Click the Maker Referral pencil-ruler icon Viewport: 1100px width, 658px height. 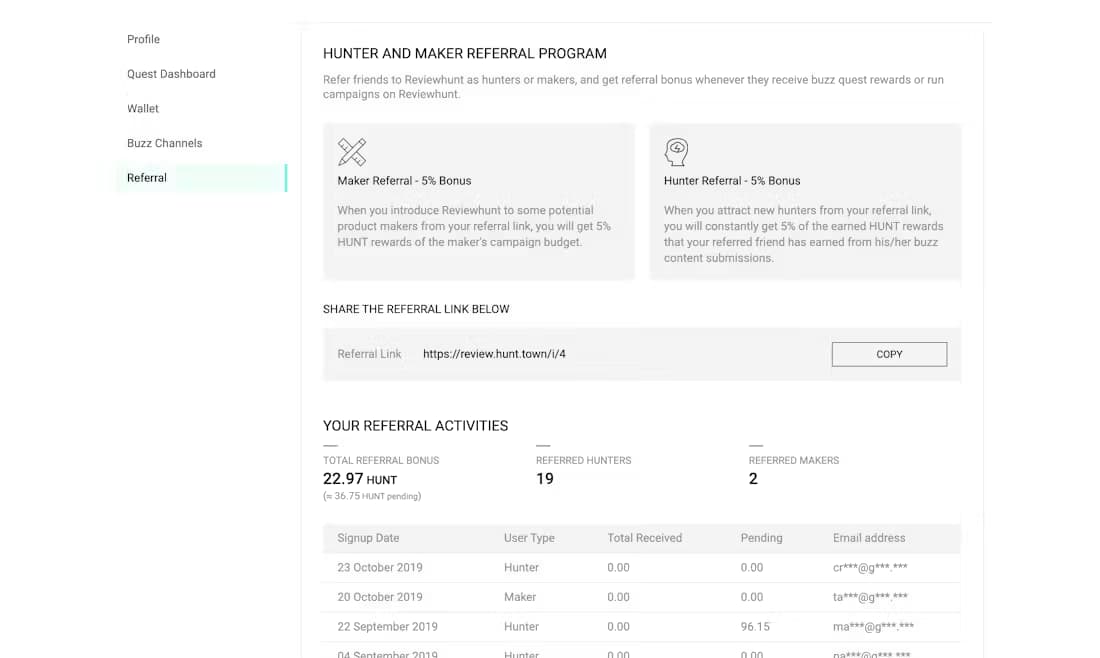pyautogui.click(x=351, y=152)
